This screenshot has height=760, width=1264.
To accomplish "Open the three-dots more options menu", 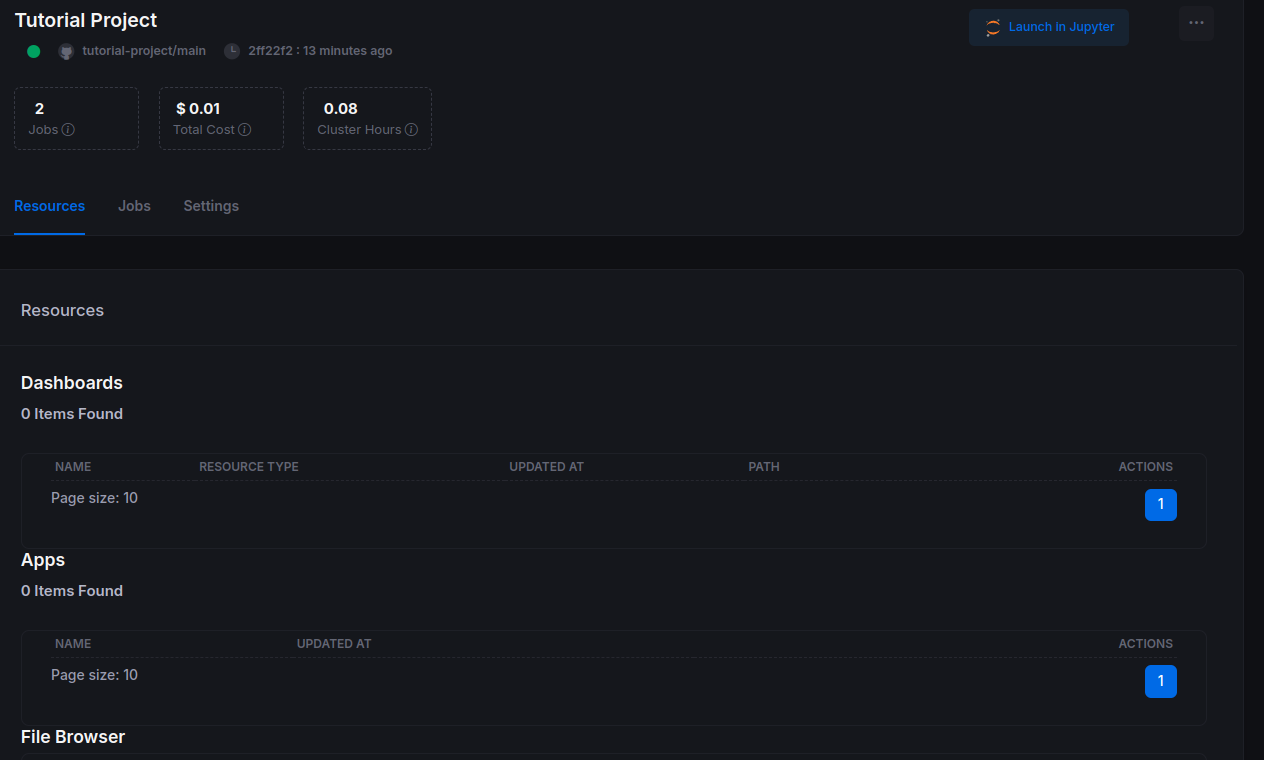I will click(1196, 23).
